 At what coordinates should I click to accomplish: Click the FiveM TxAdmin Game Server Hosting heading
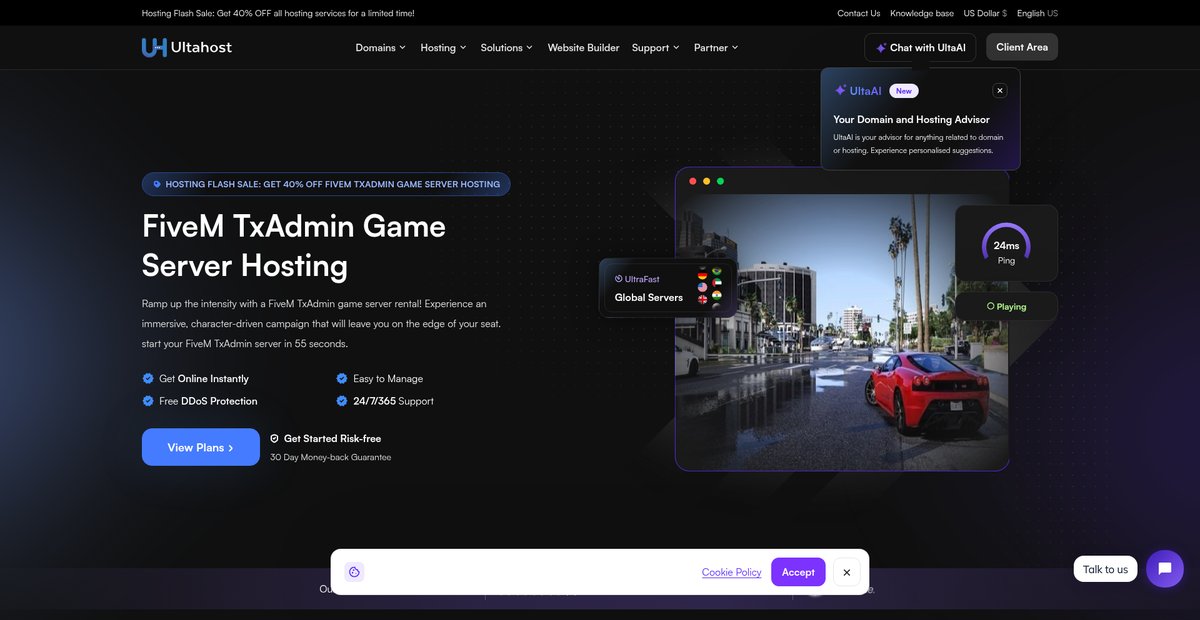294,245
